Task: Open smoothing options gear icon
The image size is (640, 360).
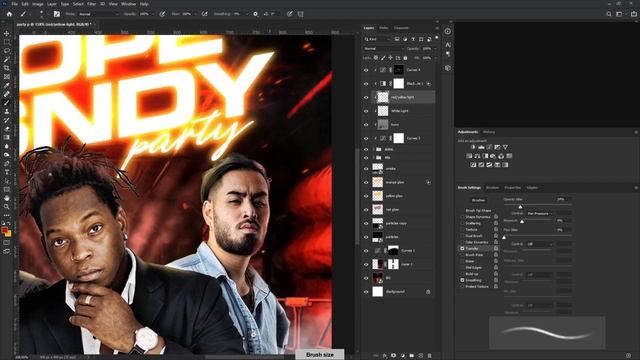Action: 256,14
